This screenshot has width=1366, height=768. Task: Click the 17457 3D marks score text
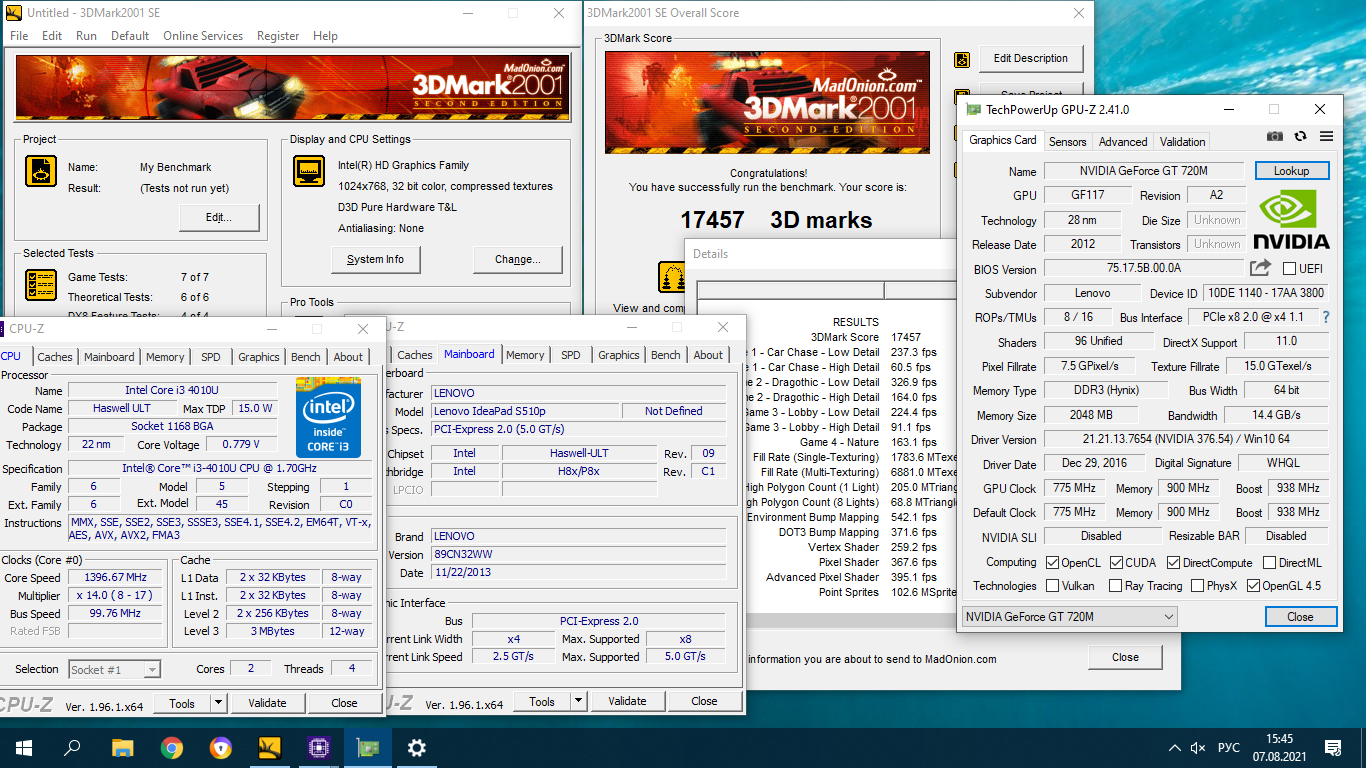[x=776, y=221]
